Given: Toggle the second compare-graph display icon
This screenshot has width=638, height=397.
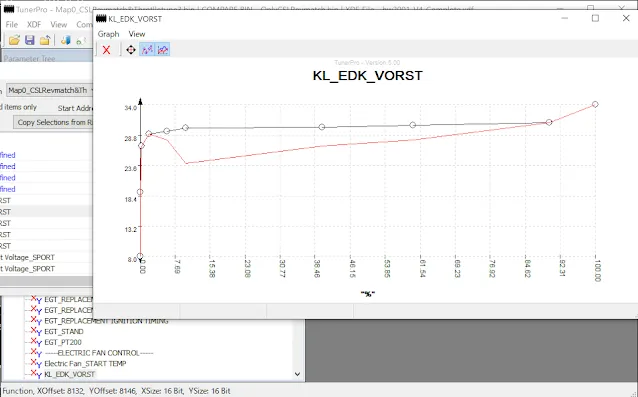Looking at the screenshot, I should click(162, 50).
